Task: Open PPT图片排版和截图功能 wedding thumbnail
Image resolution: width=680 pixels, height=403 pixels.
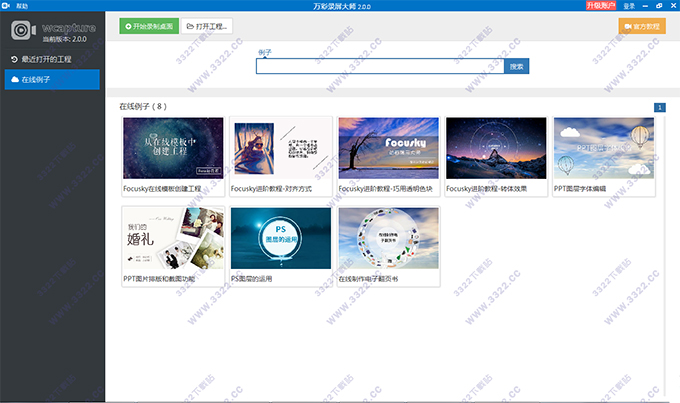Action: click(173, 238)
